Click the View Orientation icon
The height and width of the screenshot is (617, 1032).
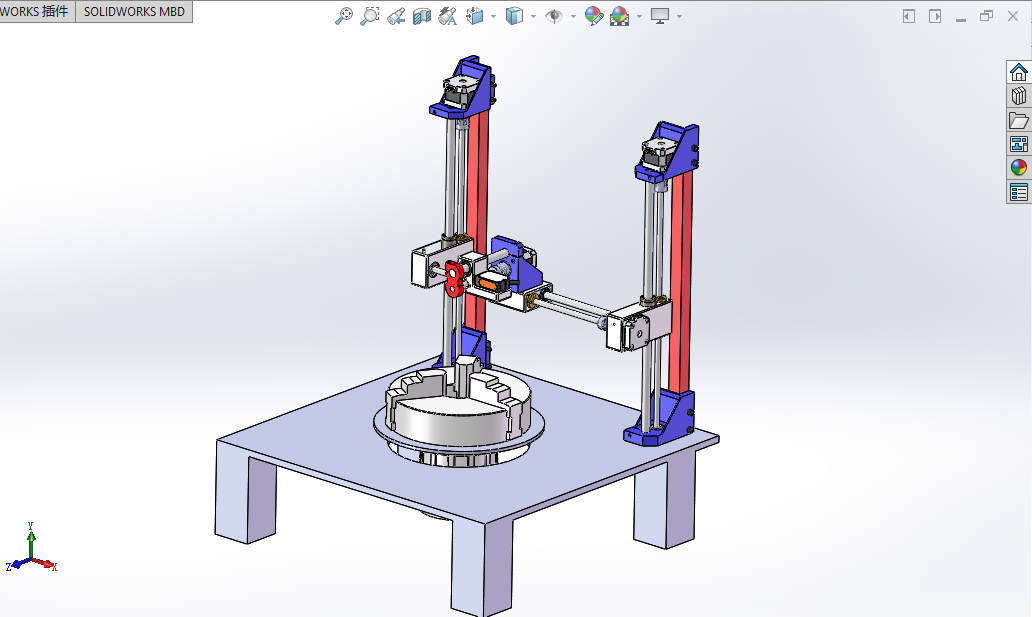pyautogui.click(x=475, y=16)
